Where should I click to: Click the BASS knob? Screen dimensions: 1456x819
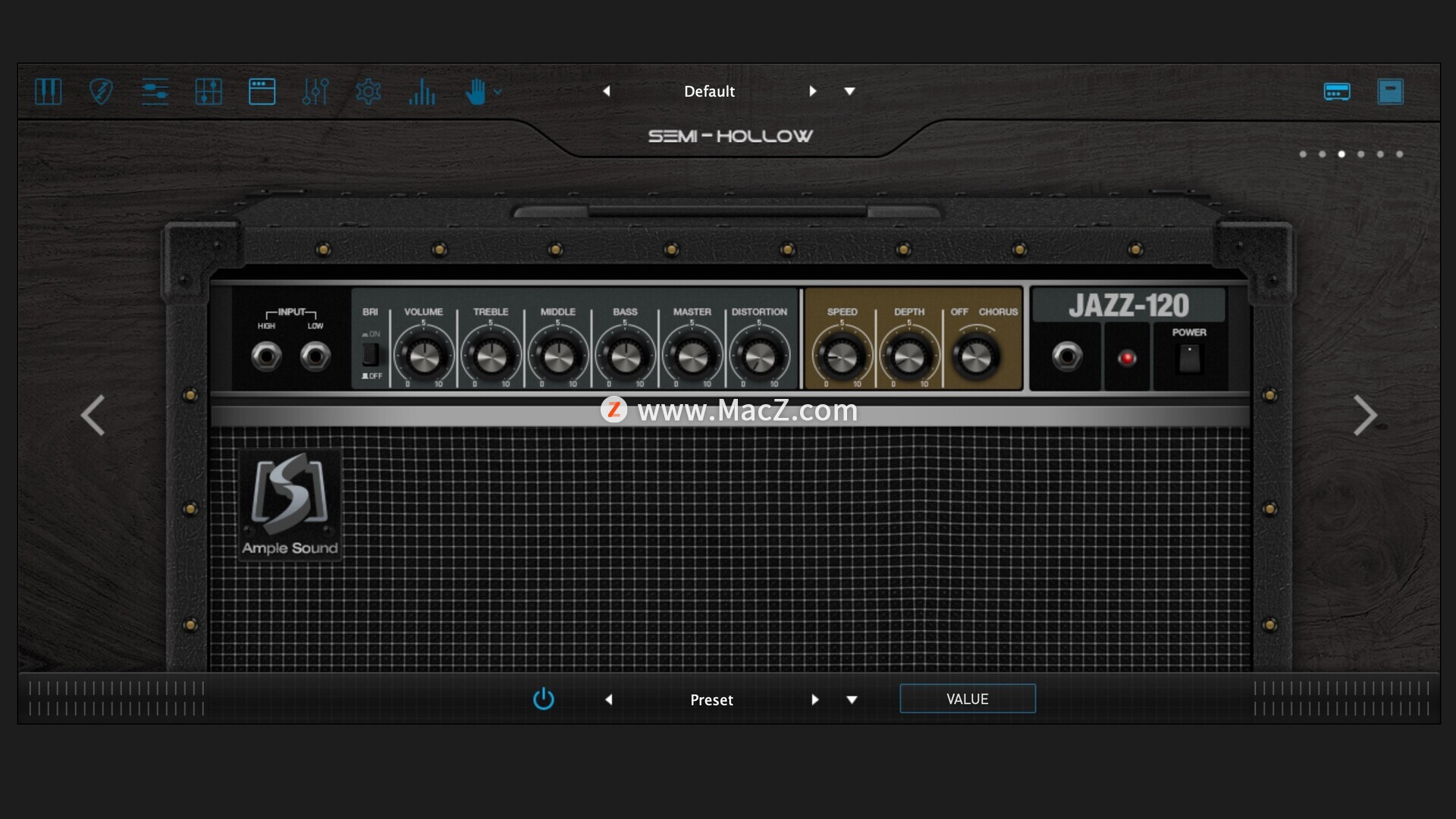click(x=626, y=356)
